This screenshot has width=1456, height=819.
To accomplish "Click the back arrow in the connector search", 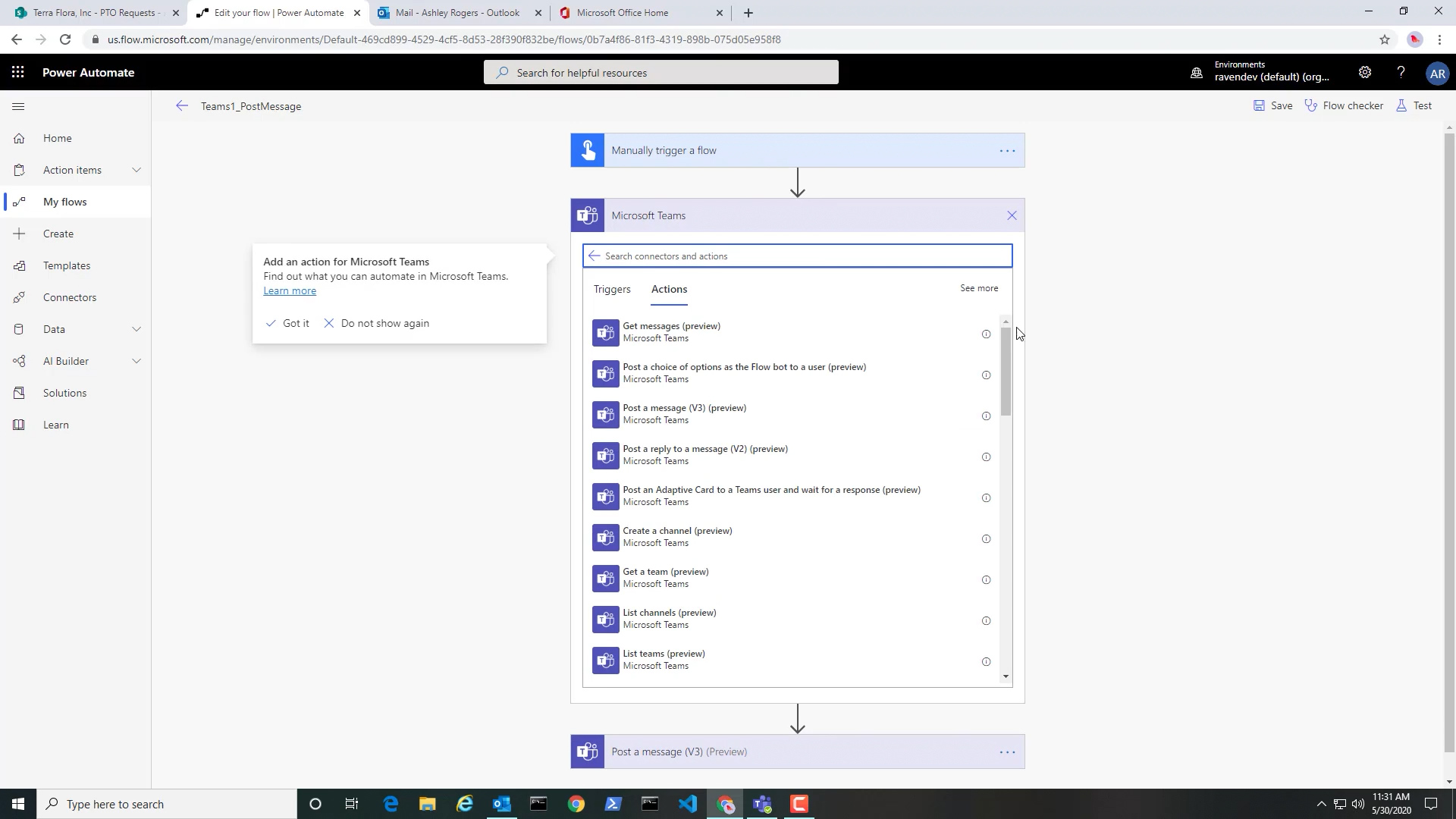I will (594, 256).
